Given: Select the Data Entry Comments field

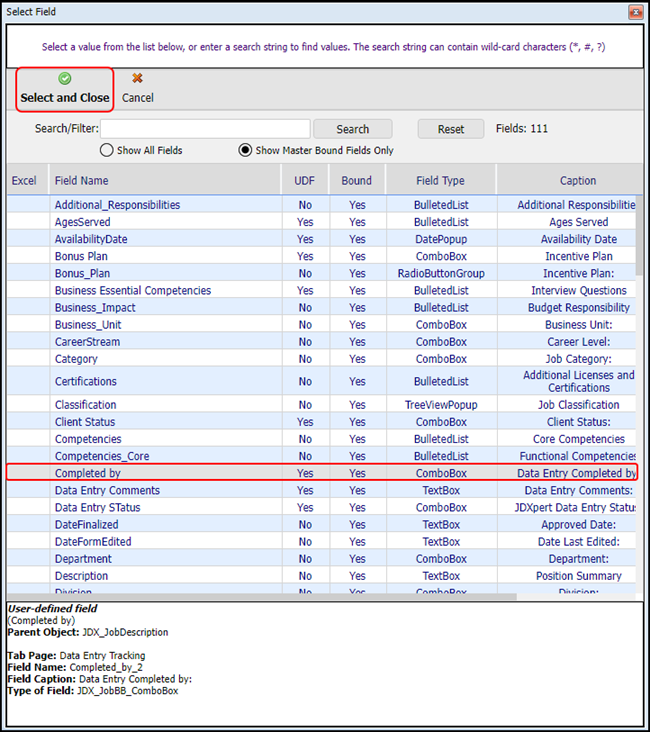Looking at the screenshot, I should pos(321,490).
